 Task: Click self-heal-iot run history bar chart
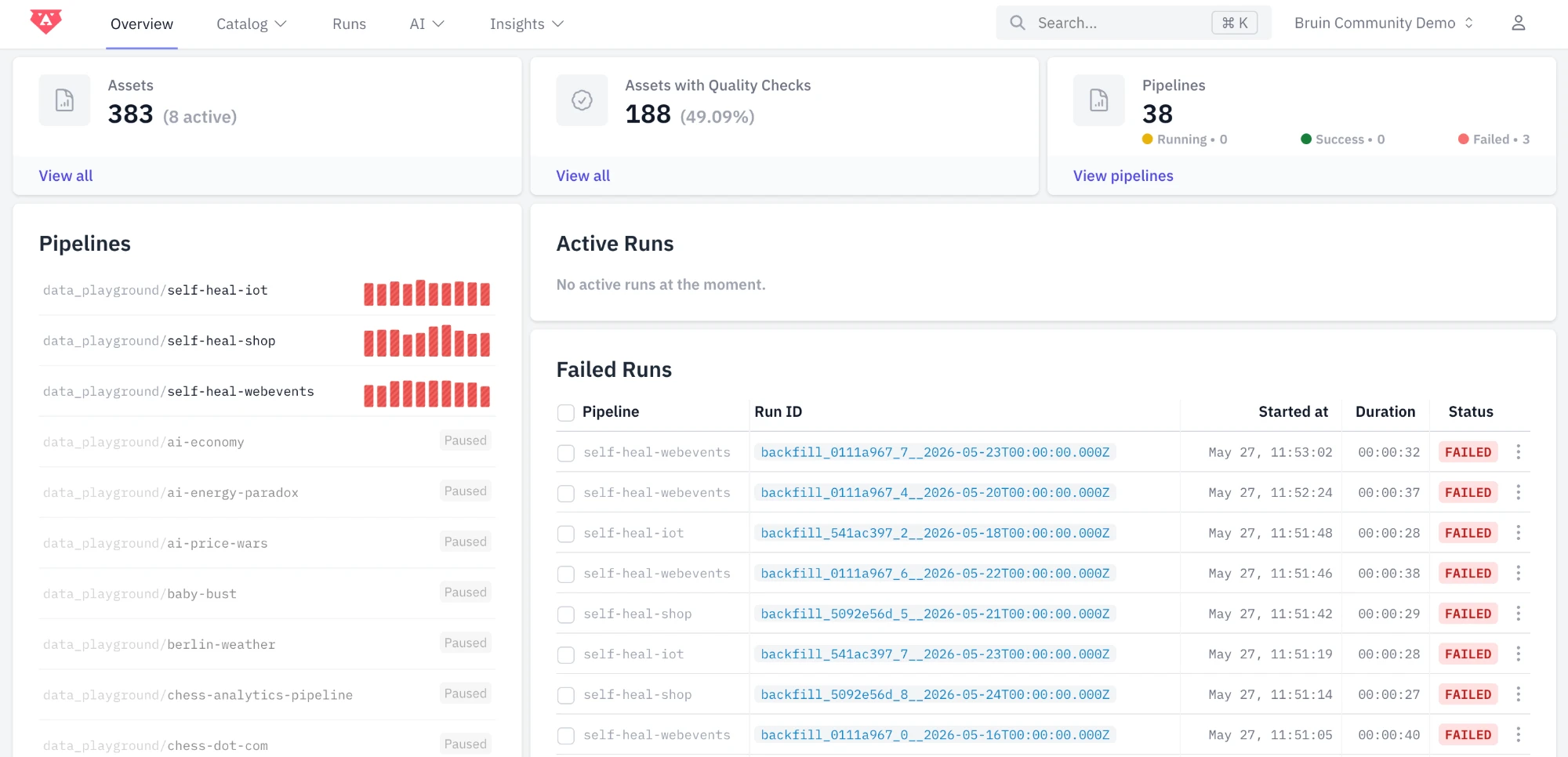click(x=427, y=292)
